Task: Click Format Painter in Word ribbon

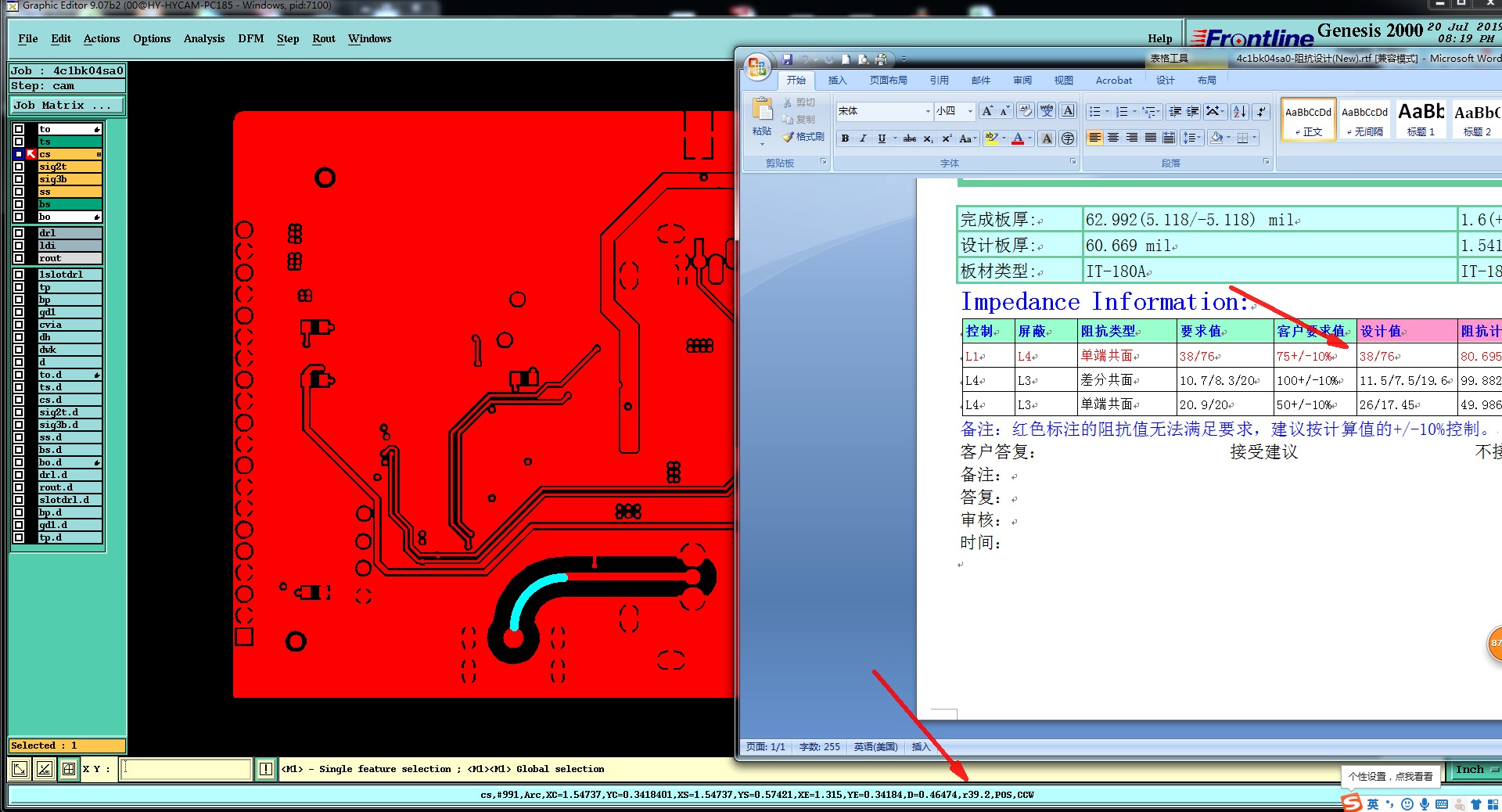Action: tap(803, 136)
